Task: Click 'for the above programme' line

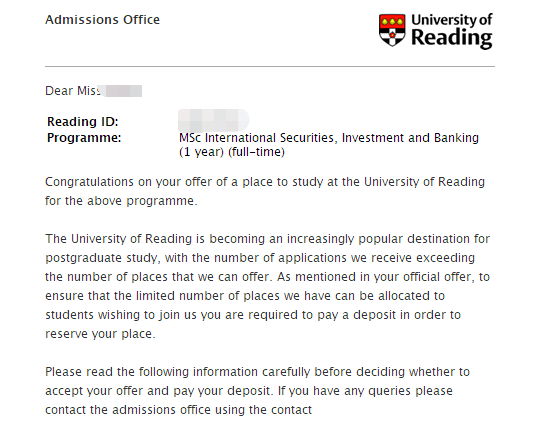Action: tap(121, 201)
